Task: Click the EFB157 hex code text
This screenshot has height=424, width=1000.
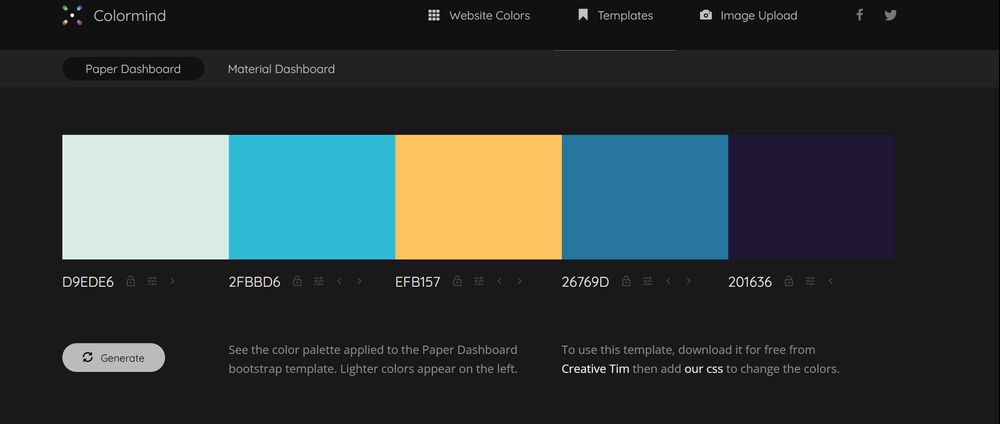Action: [418, 282]
